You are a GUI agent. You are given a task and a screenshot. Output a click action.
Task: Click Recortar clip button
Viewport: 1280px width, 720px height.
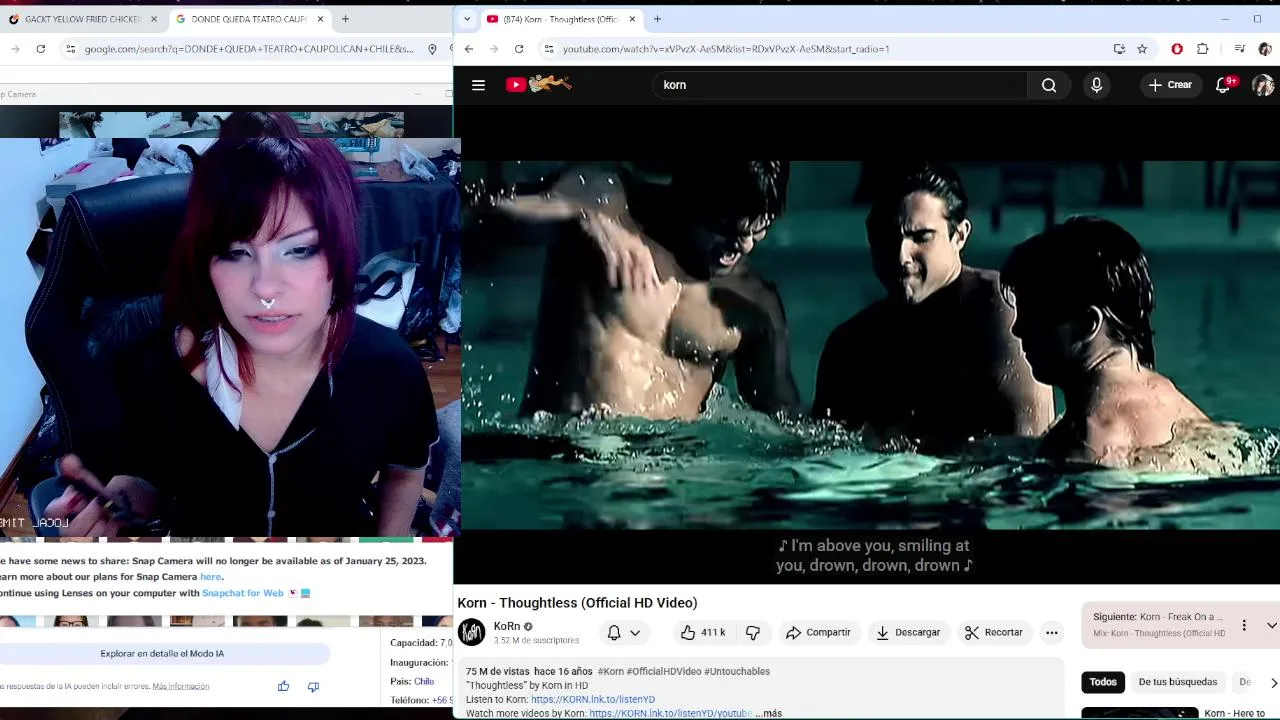pyautogui.click(x=993, y=632)
